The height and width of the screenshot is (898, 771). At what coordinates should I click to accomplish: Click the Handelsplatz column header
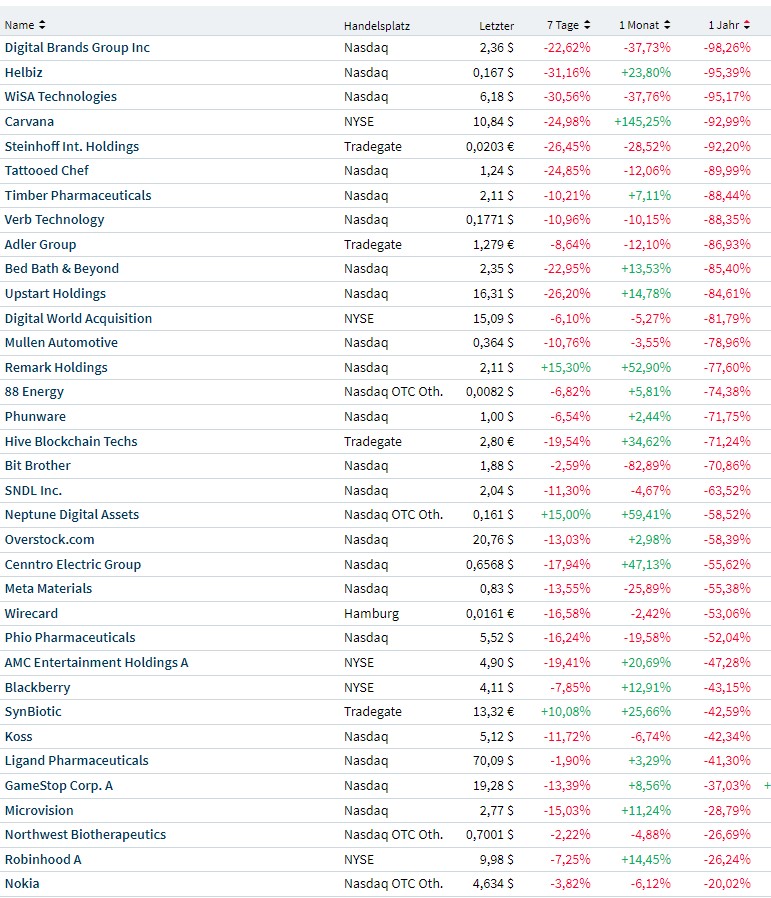click(x=376, y=25)
